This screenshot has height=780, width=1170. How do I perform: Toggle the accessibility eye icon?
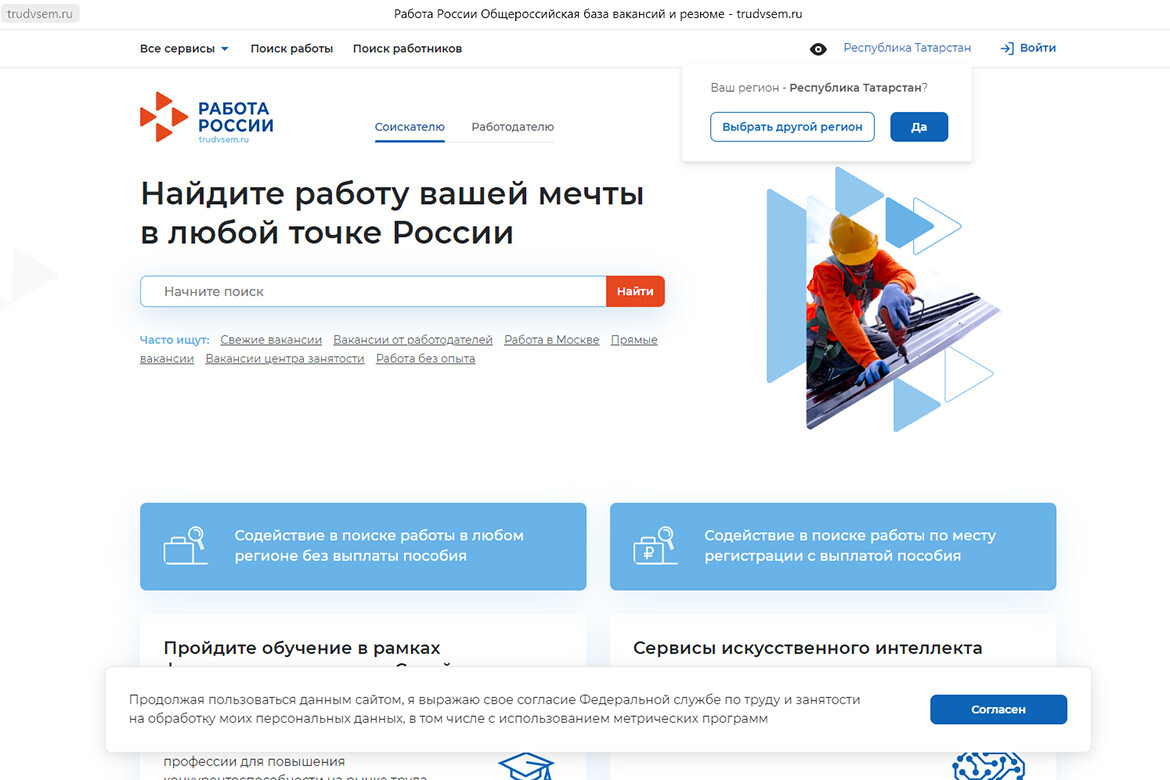point(818,49)
